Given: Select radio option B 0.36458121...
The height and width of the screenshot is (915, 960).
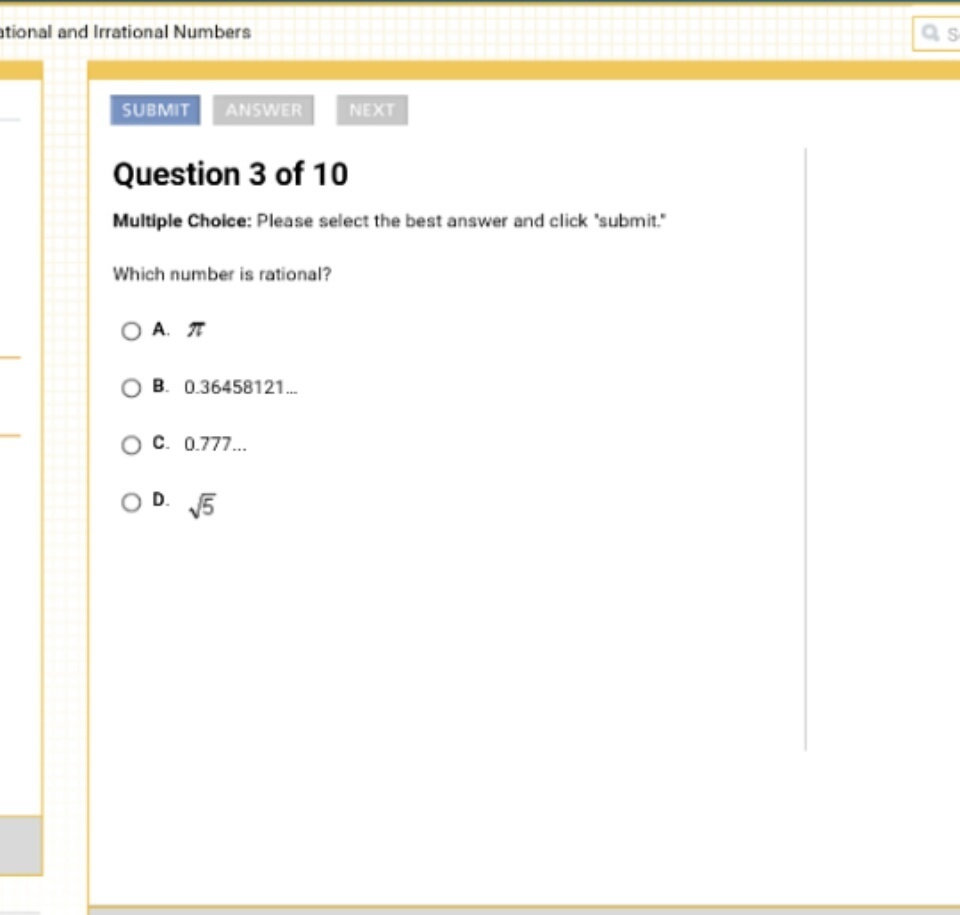Looking at the screenshot, I should [131, 388].
